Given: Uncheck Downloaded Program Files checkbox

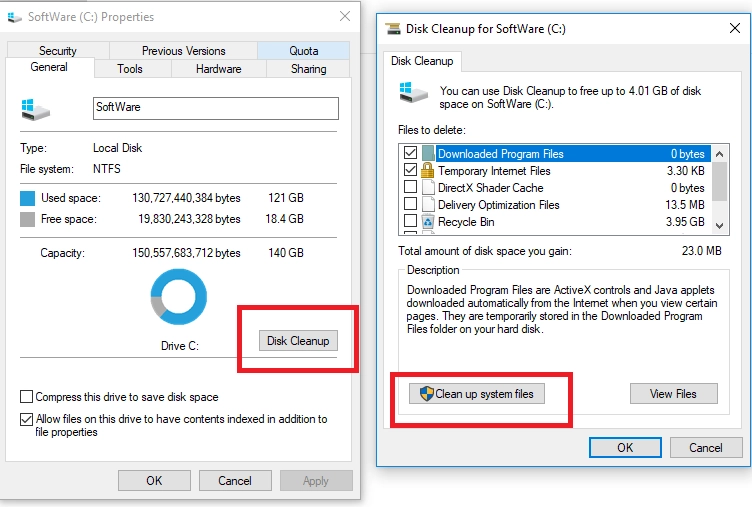Looking at the screenshot, I should point(410,153).
